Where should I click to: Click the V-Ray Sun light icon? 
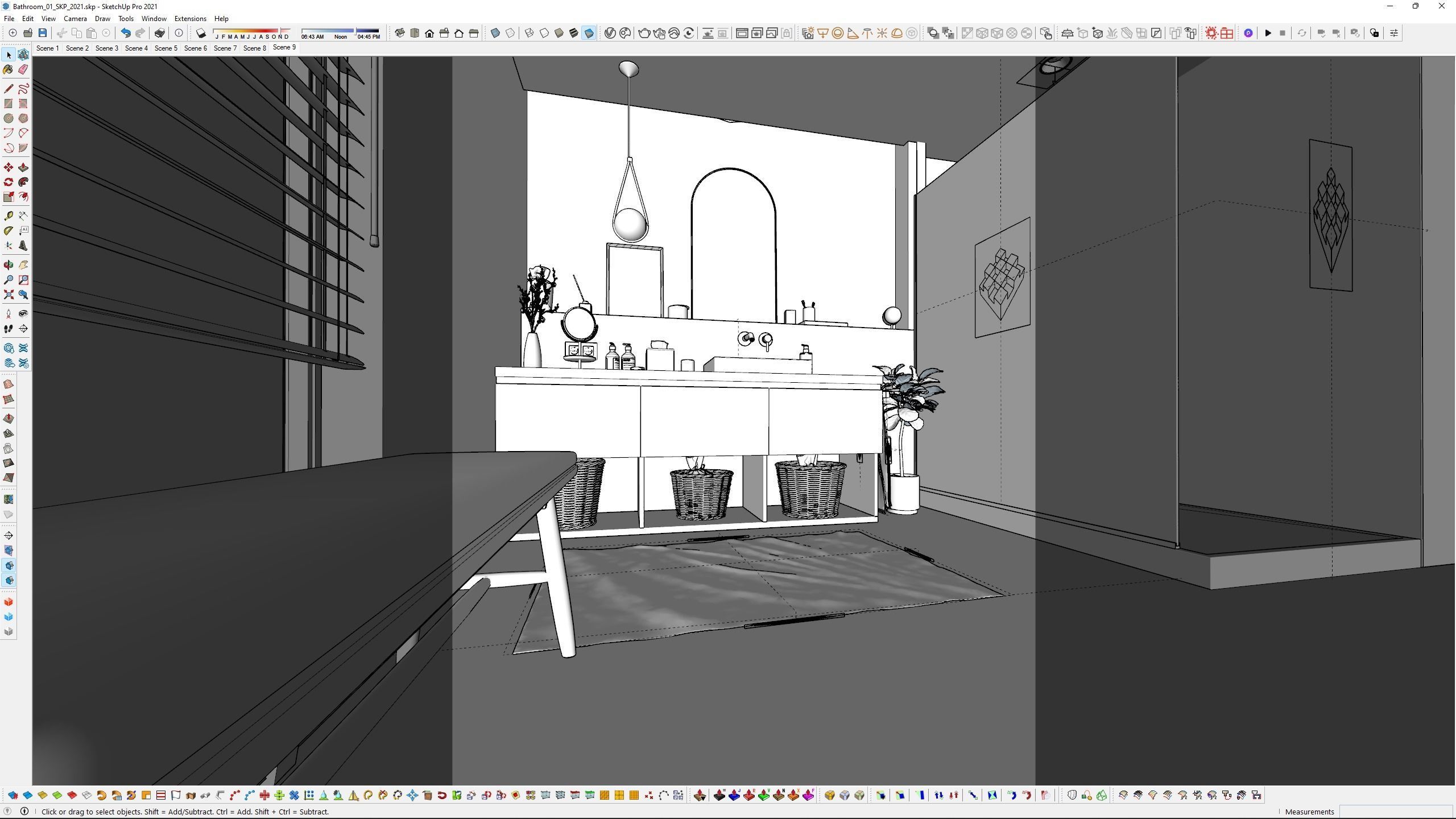point(882,33)
